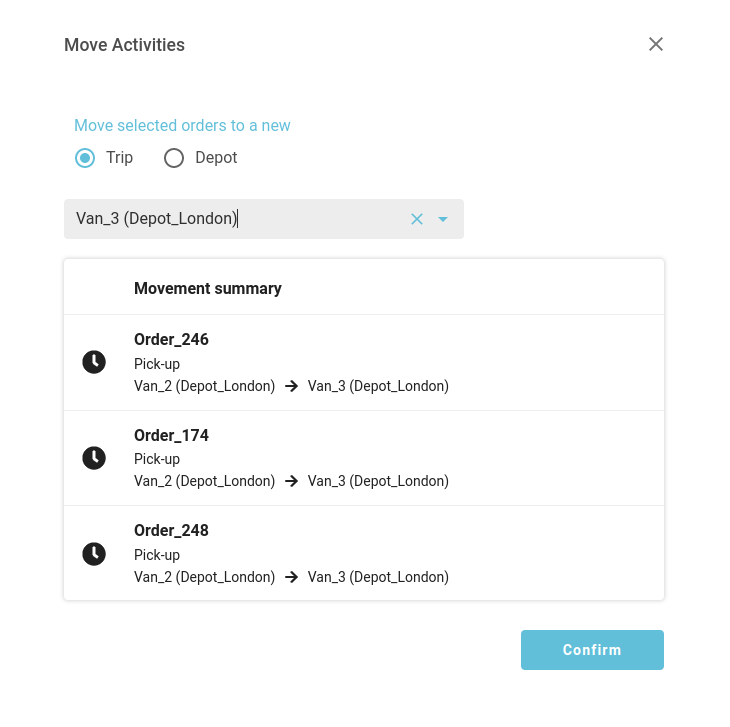Click the Movement summary header

(208, 288)
